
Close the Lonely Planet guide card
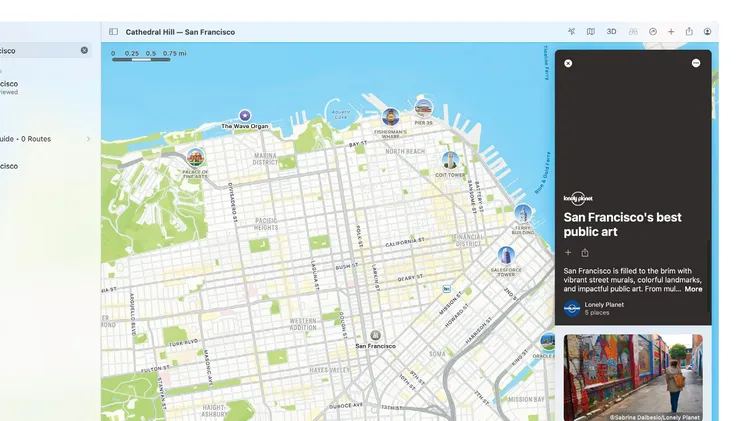[568, 63]
